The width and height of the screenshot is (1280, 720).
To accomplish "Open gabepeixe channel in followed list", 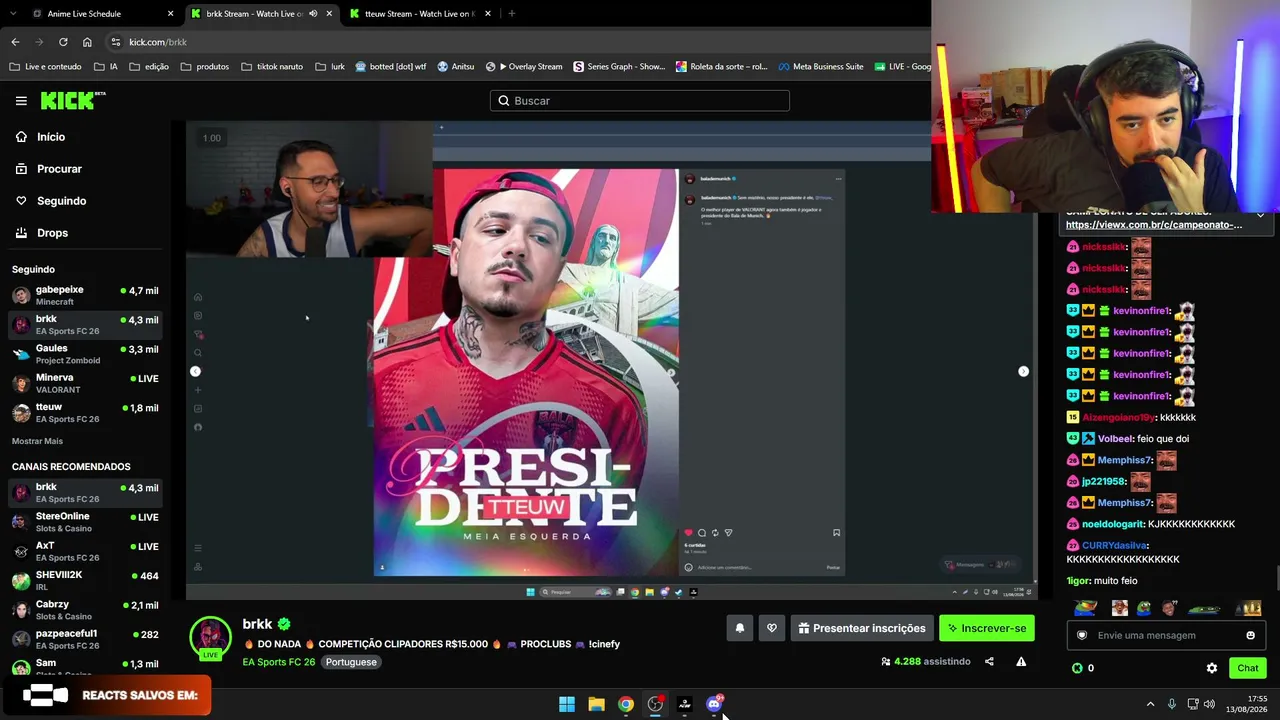I will coord(85,295).
